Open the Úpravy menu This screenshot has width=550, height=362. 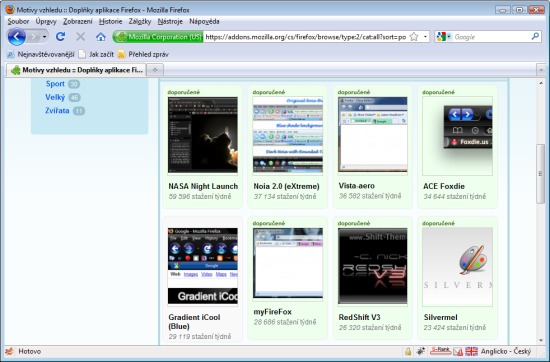(x=46, y=21)
